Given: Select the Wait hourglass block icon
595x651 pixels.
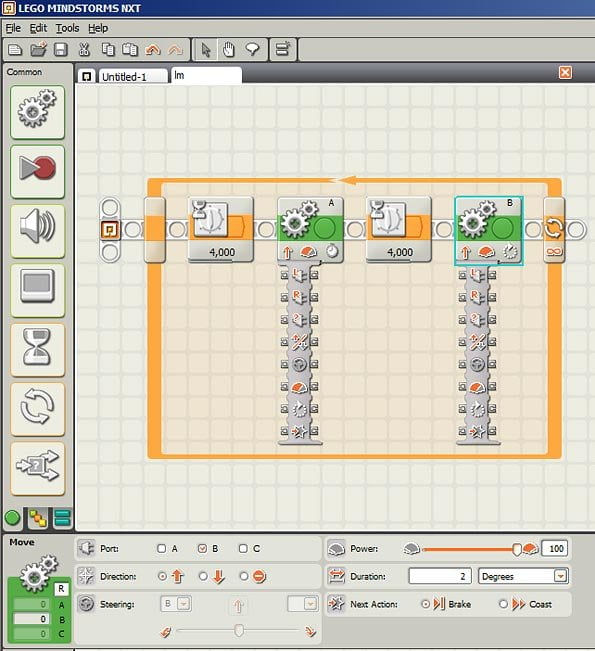Looking at the screenshot, I should pos(37,350).
